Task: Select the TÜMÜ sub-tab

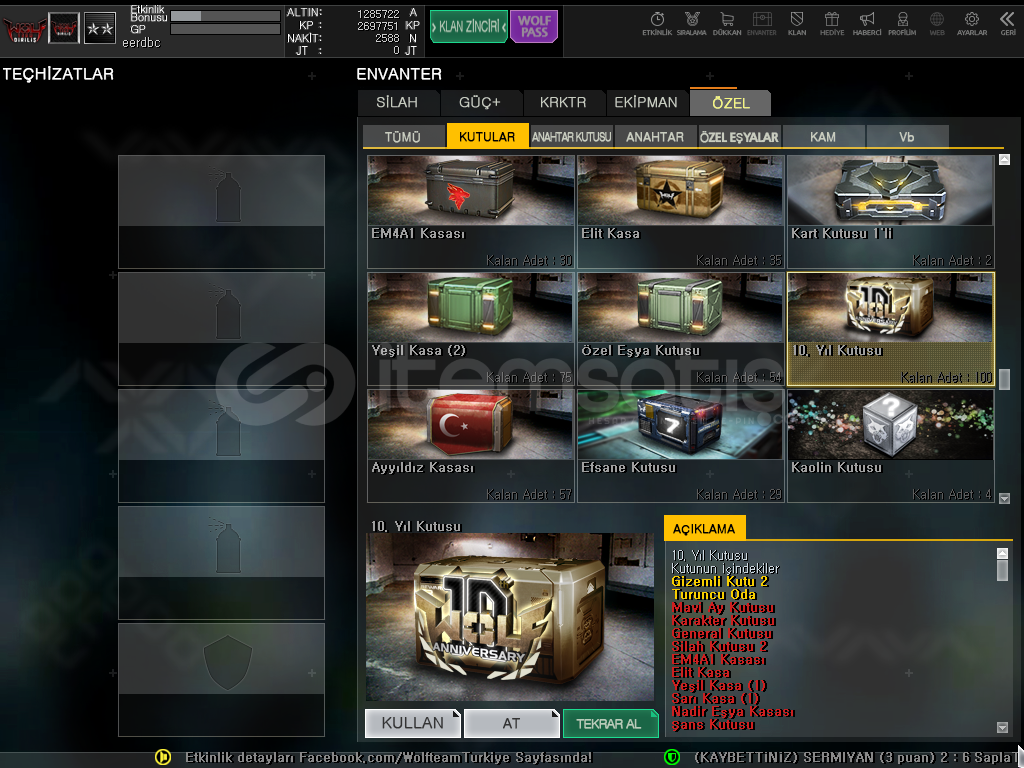Action: 403,136
